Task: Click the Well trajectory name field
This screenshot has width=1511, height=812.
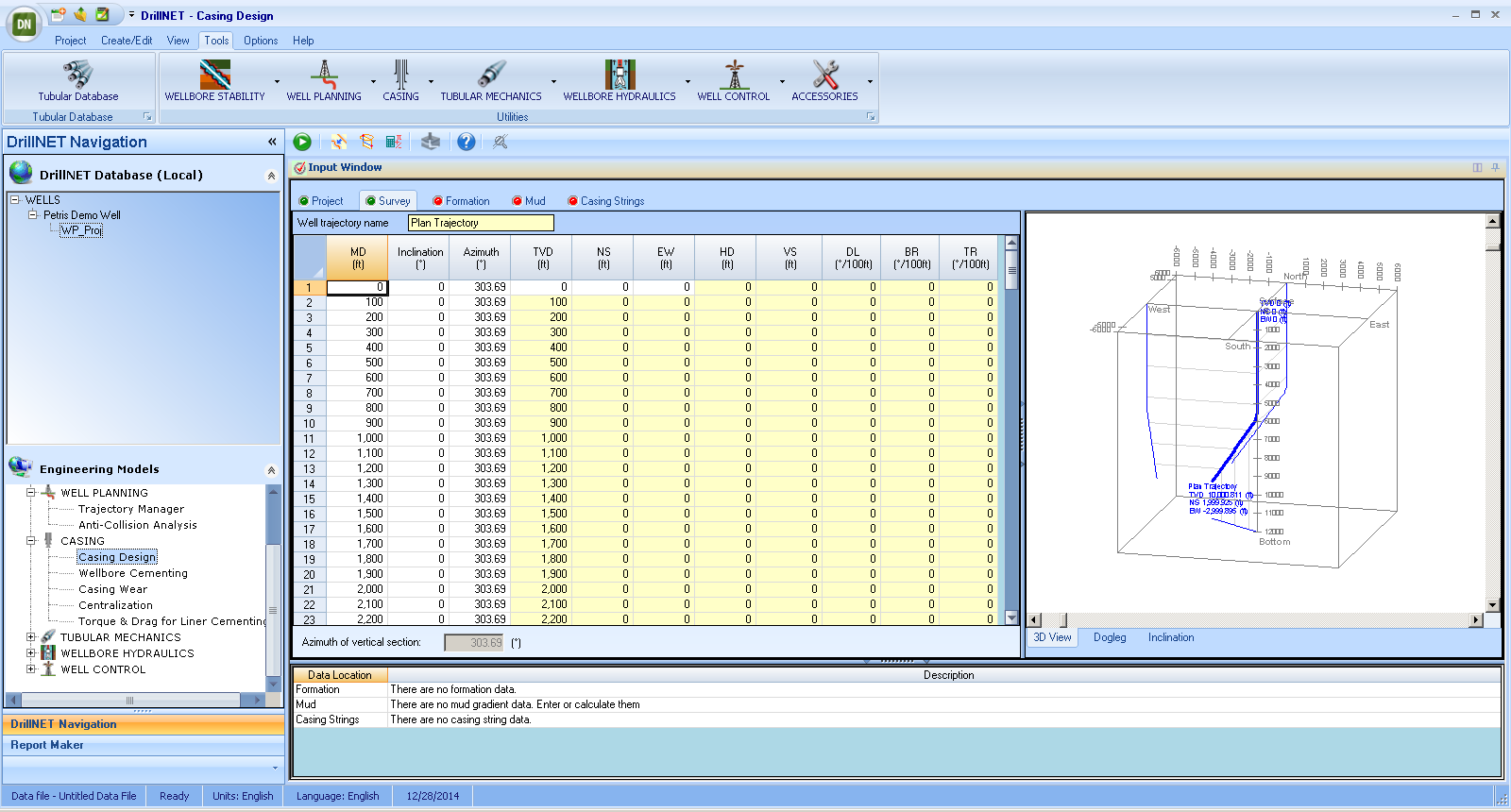Action: (x=481, y=223)
